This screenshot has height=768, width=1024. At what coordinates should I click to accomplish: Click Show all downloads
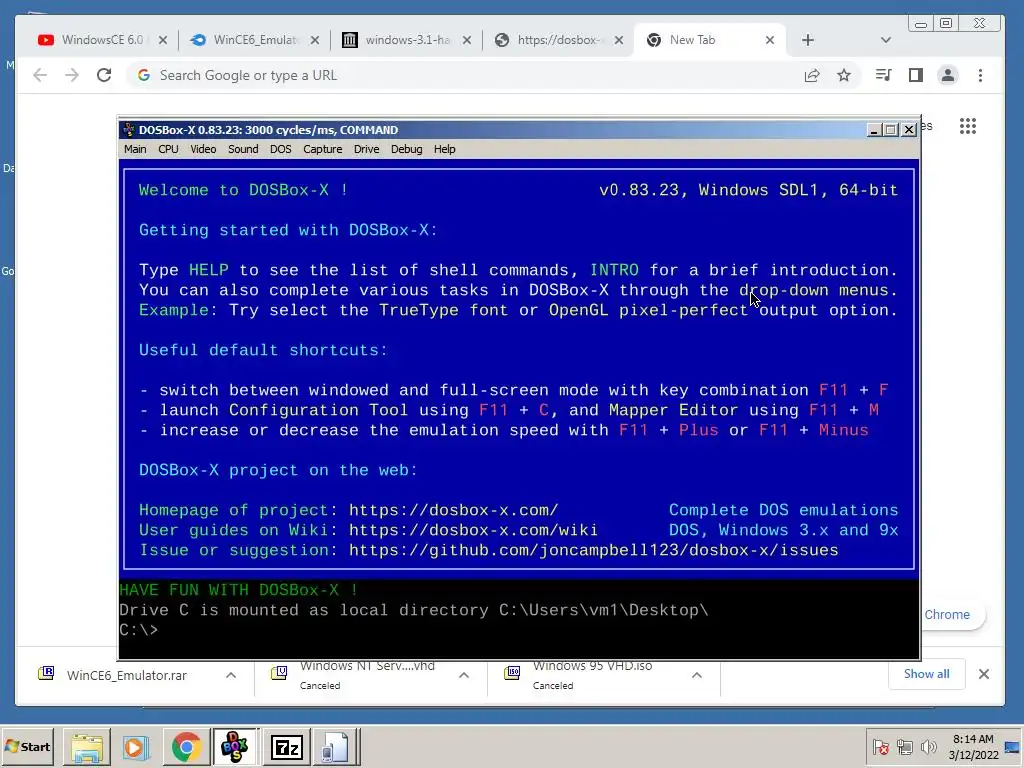pyautogui.click(x=926, y=674)
